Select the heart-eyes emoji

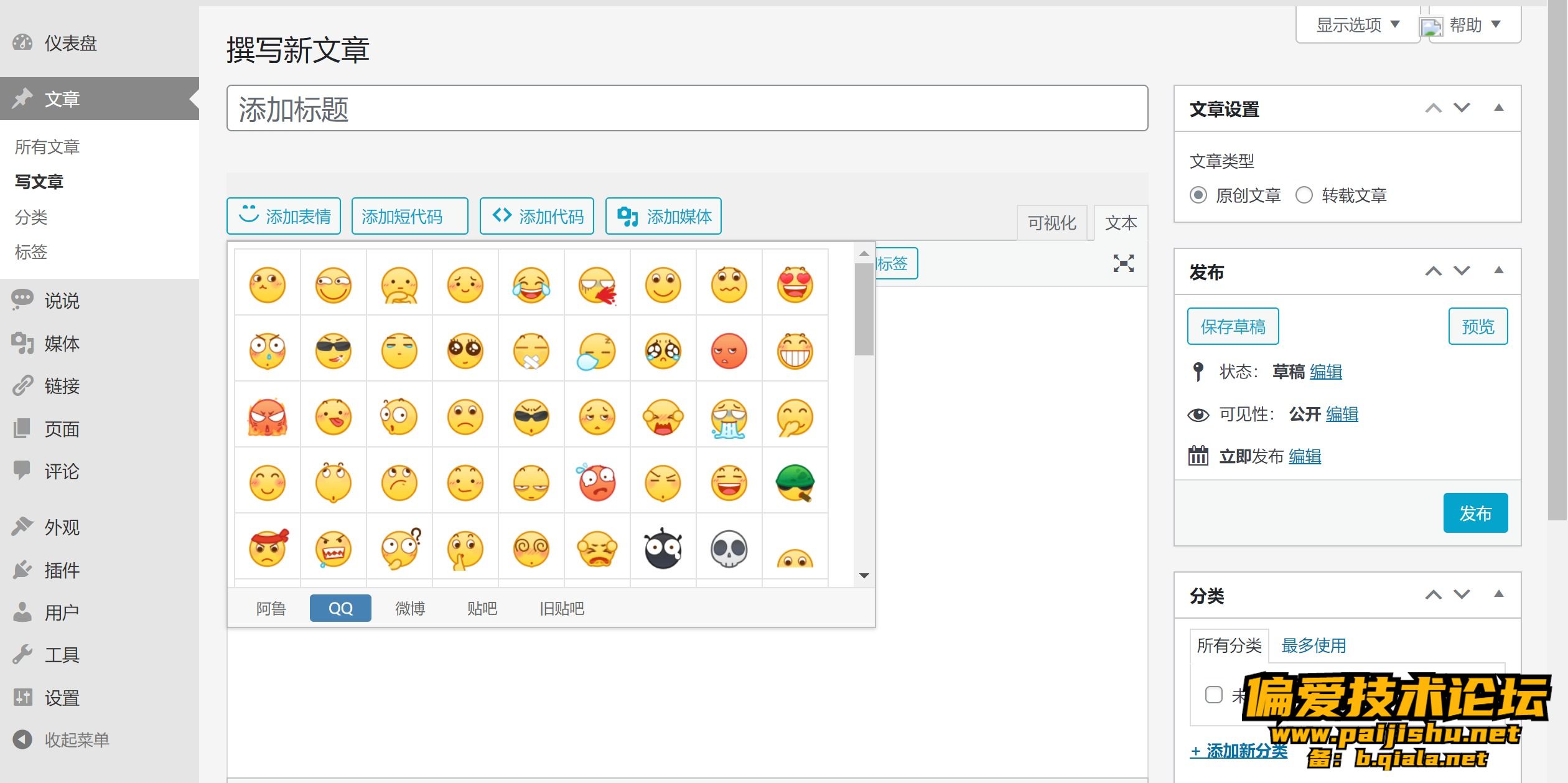(x=795, y=285)
